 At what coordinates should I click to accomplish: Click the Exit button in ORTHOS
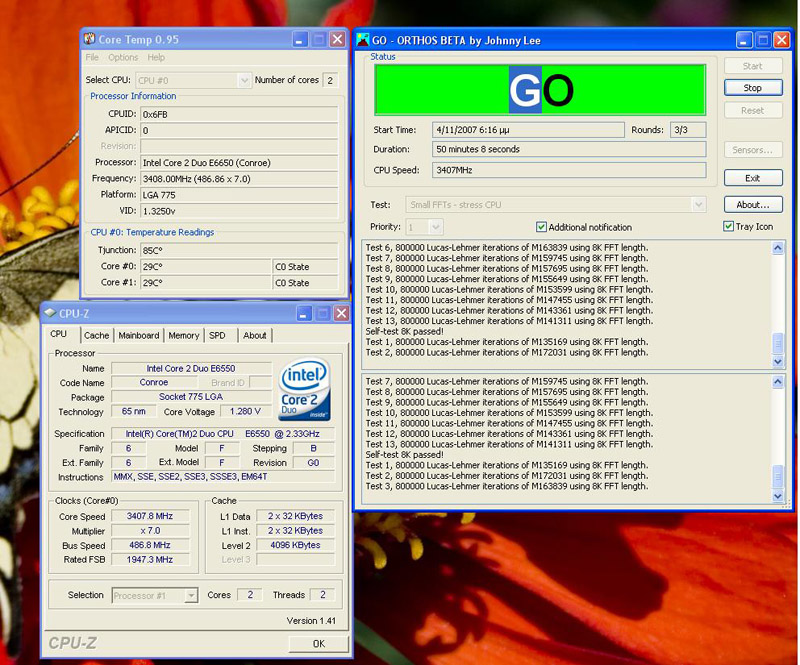click(753, 178)
